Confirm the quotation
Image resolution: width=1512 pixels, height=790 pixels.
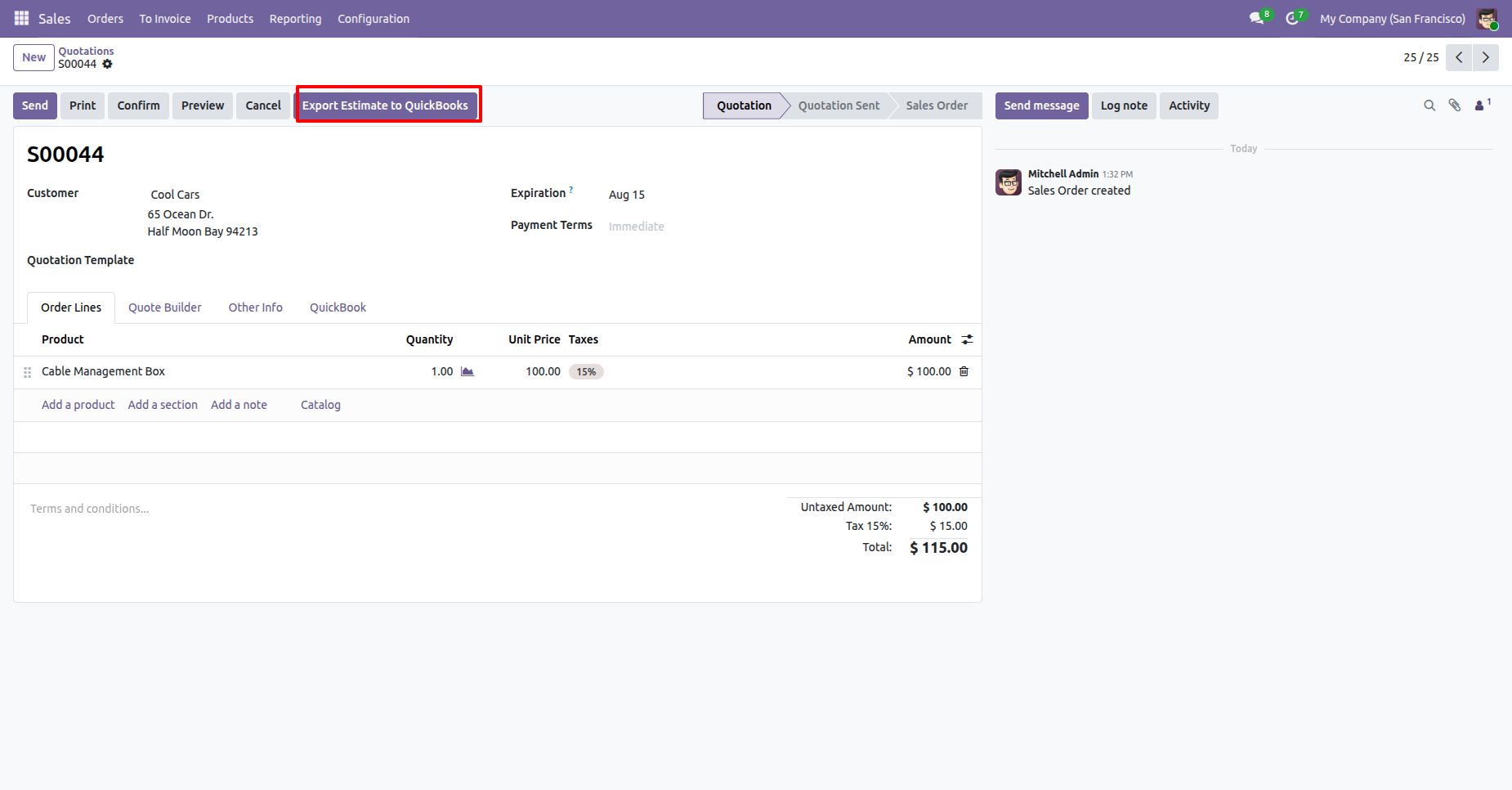(138, 105)
